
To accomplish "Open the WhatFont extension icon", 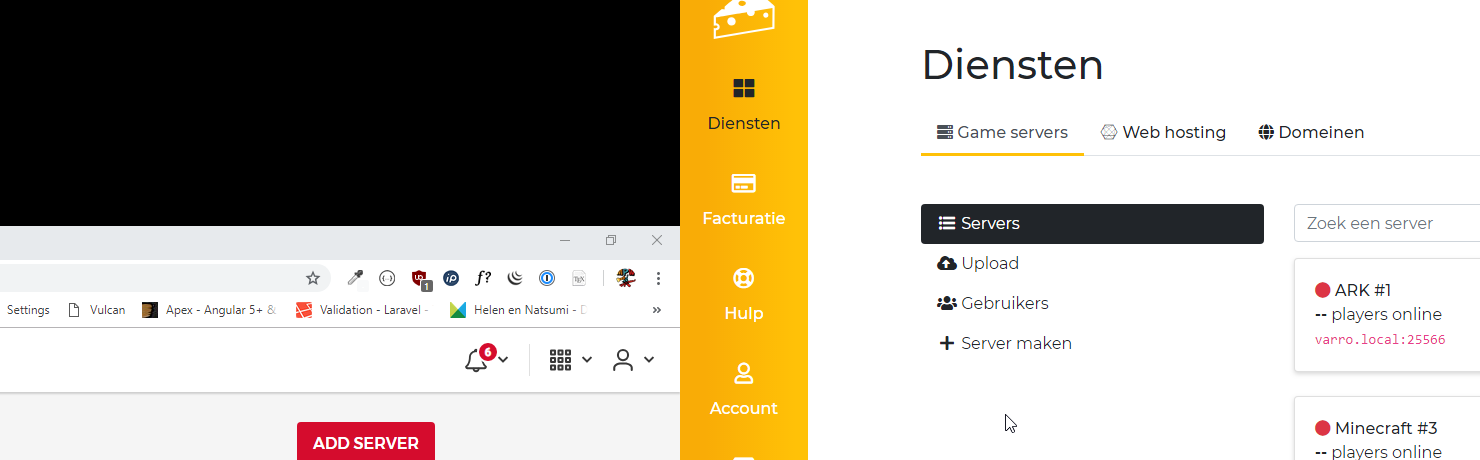I will 483,278.
